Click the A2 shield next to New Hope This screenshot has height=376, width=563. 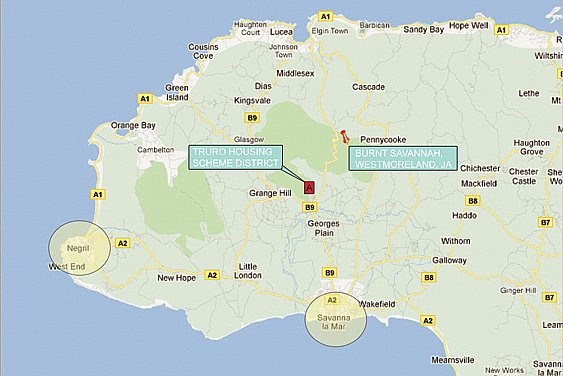212,275
